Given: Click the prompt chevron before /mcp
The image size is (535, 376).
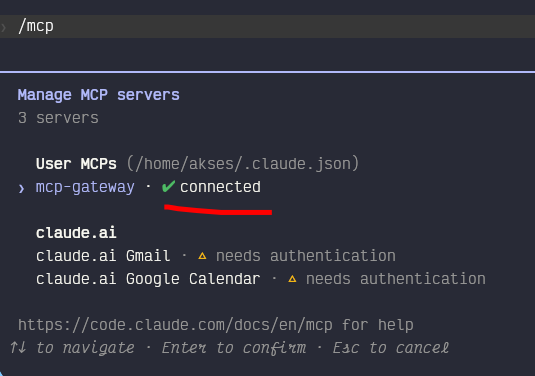Looking at the screenshot, I should [x=4, y=27].
